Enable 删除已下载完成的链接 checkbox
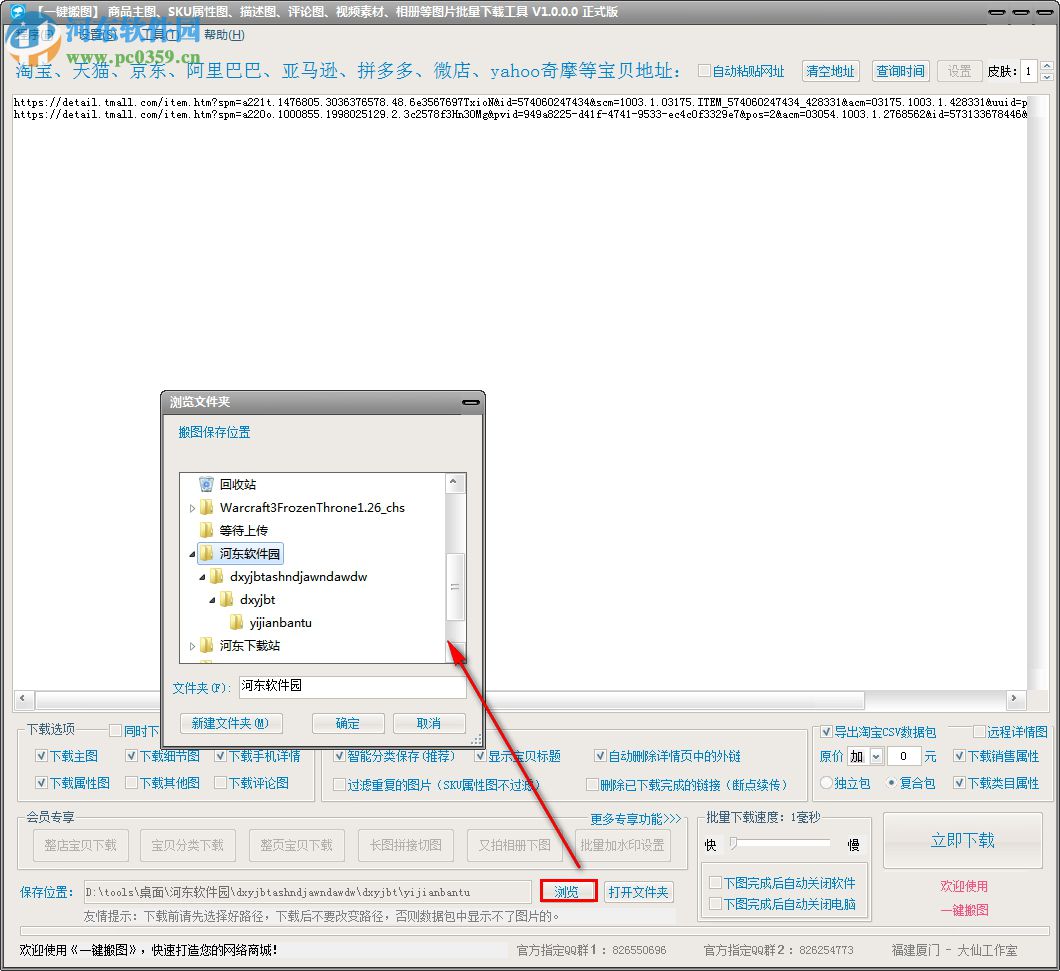Screen dimensions: 1060x971 (x=592, y=785)
